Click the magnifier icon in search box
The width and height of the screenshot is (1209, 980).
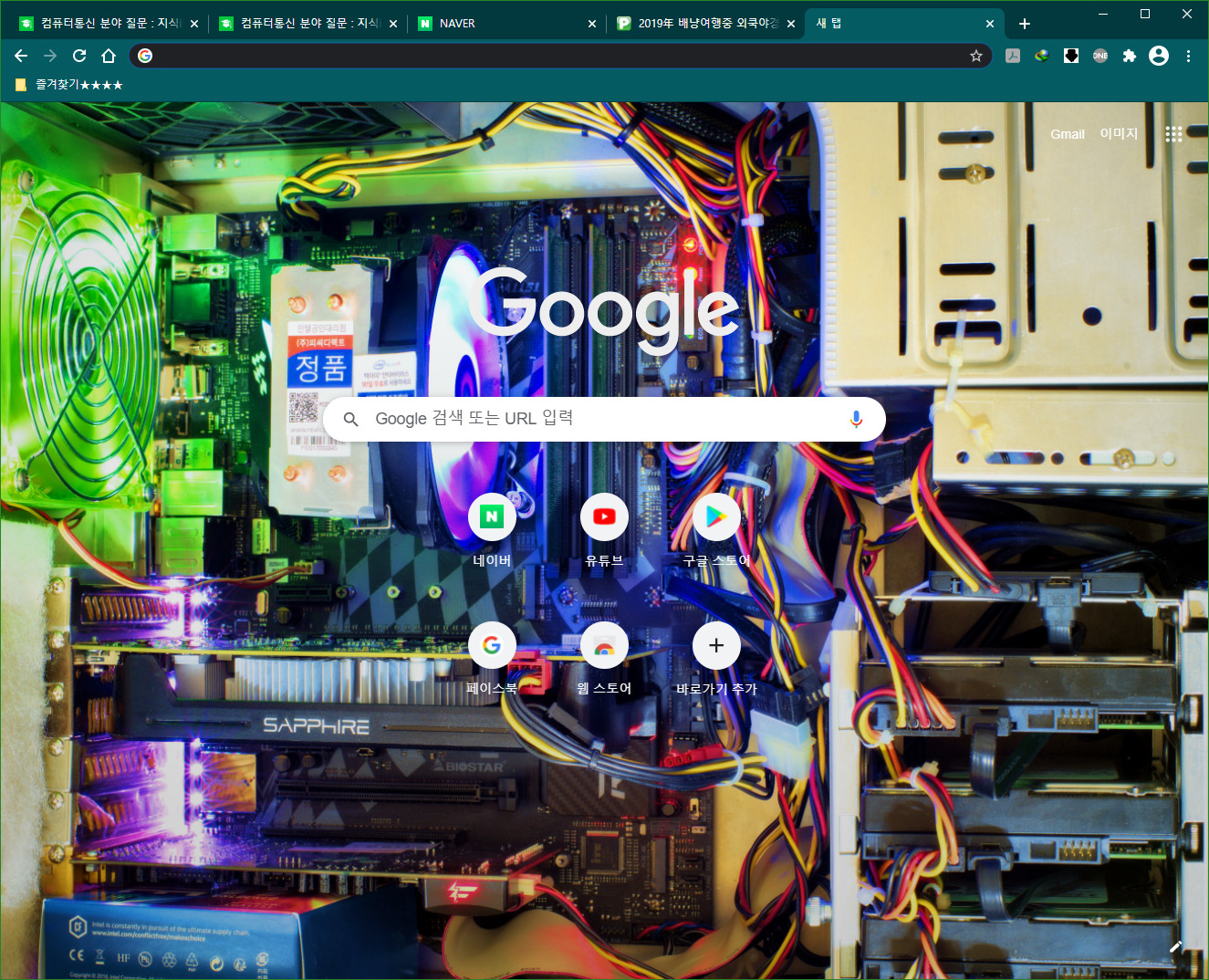(351, 419)
